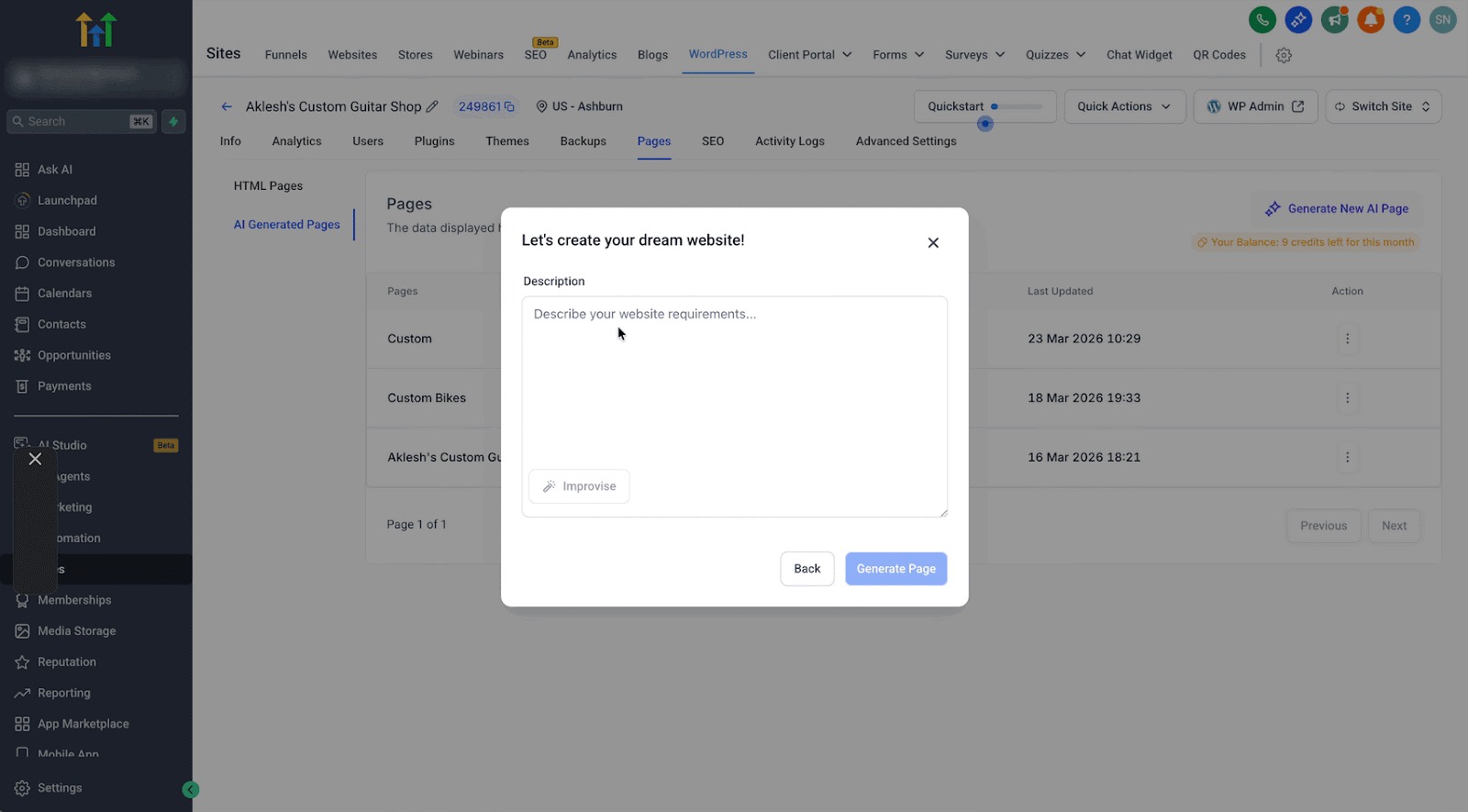Edit site name with the pencil icon

tap(432, 106)
